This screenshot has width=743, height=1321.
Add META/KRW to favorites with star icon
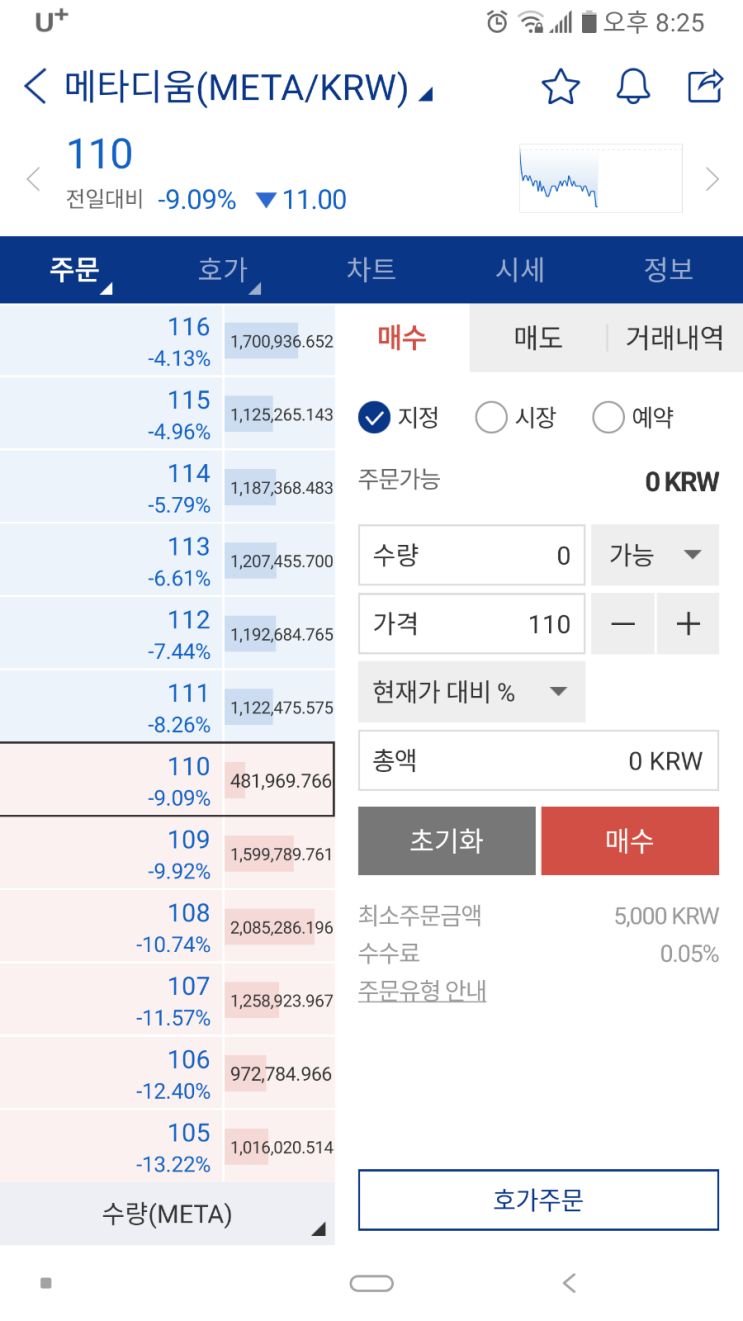pyautogui.click(x=560, y=87)
